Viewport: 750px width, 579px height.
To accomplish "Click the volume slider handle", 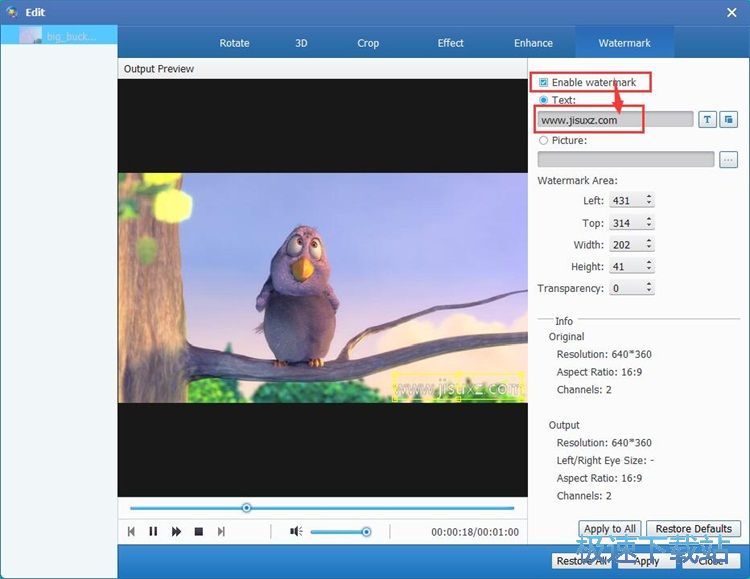I will 366,532.
